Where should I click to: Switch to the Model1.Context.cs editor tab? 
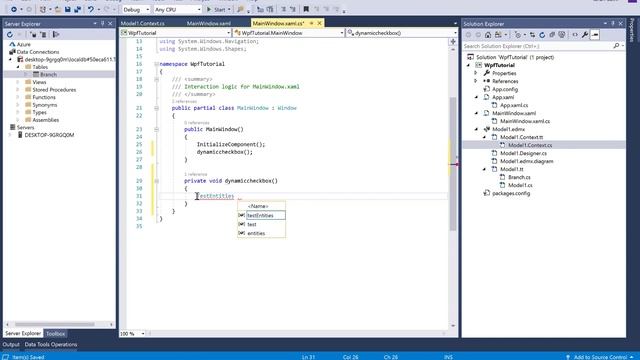pyautogui.click(x=142, y=23)
